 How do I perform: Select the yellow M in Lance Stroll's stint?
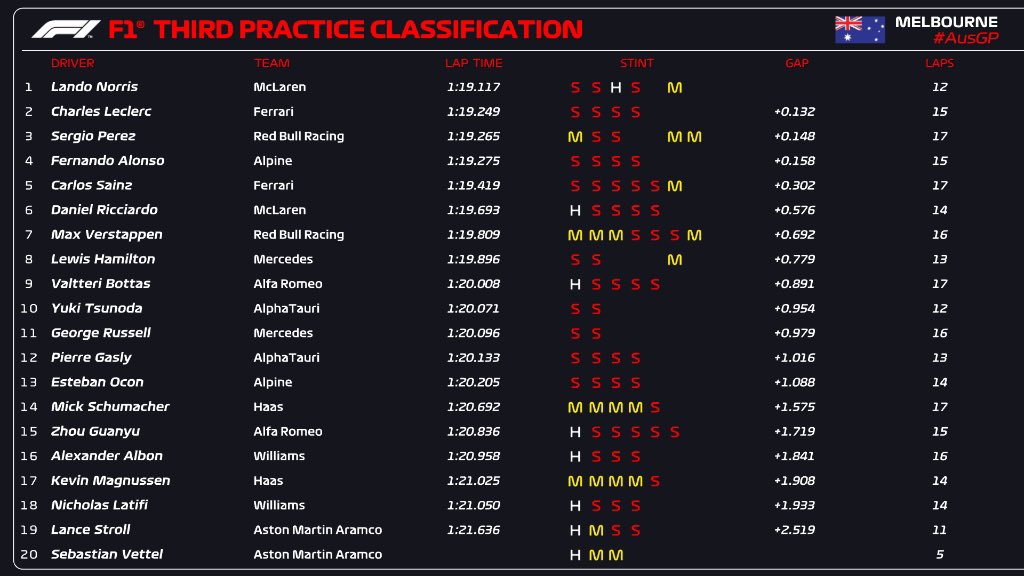[595, 530]
